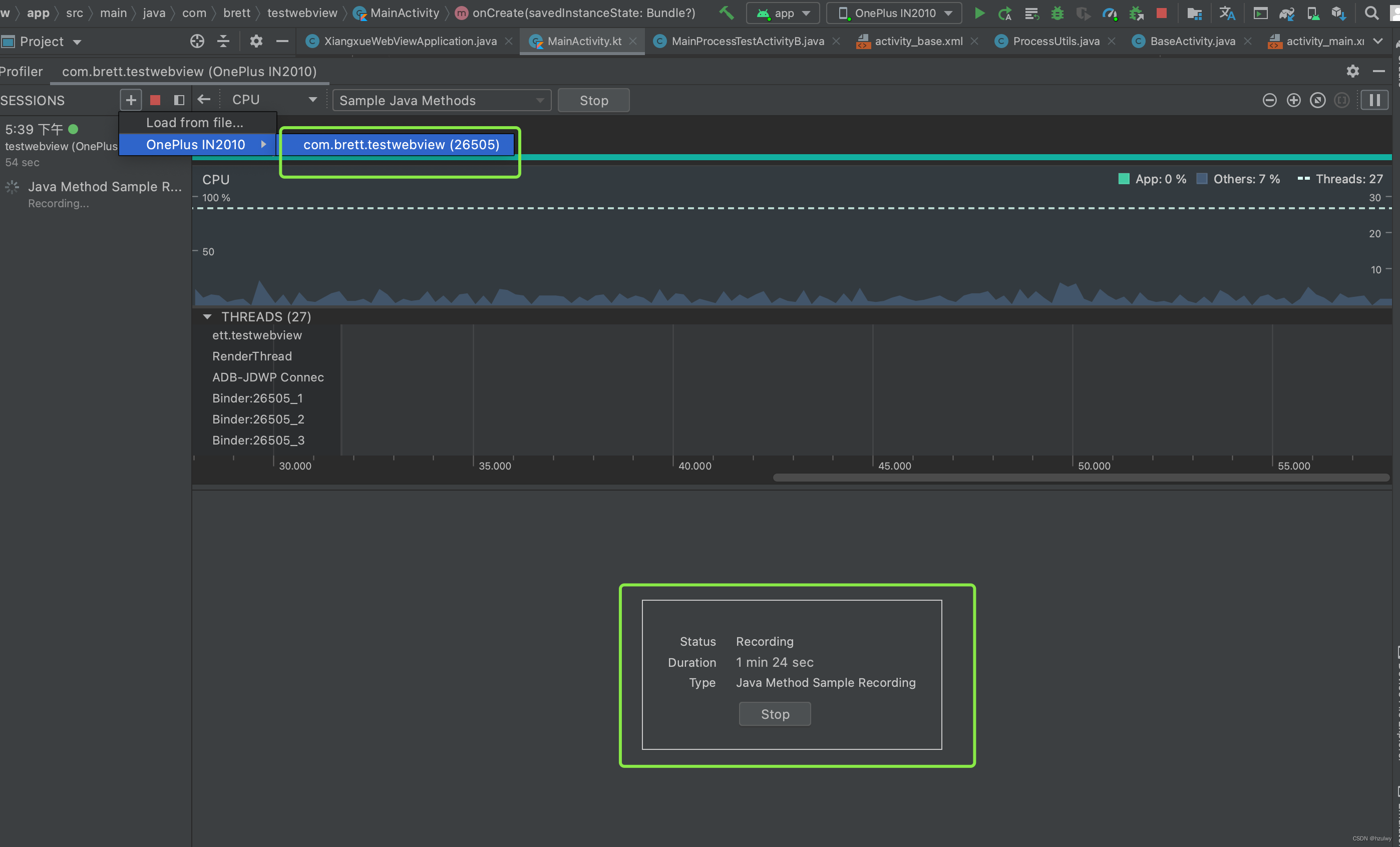
Task: Click the zoom out icon on CPU timeline
Action: (1269, 100)
